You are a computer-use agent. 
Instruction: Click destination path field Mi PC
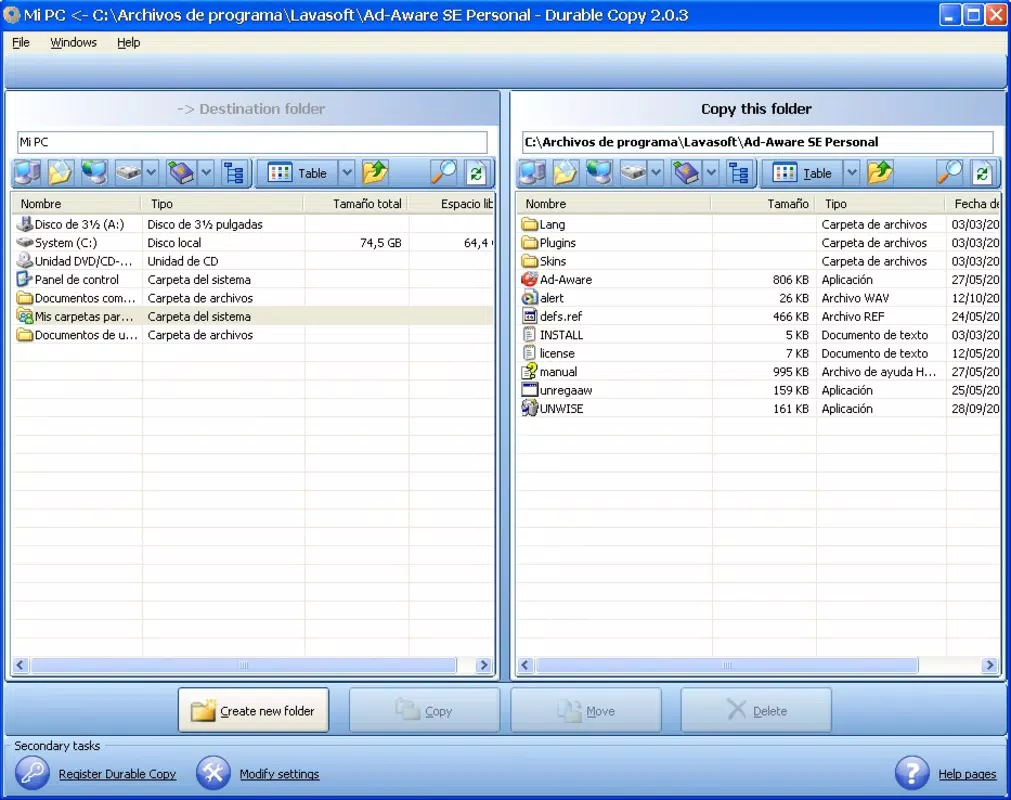tap(252, 142)
